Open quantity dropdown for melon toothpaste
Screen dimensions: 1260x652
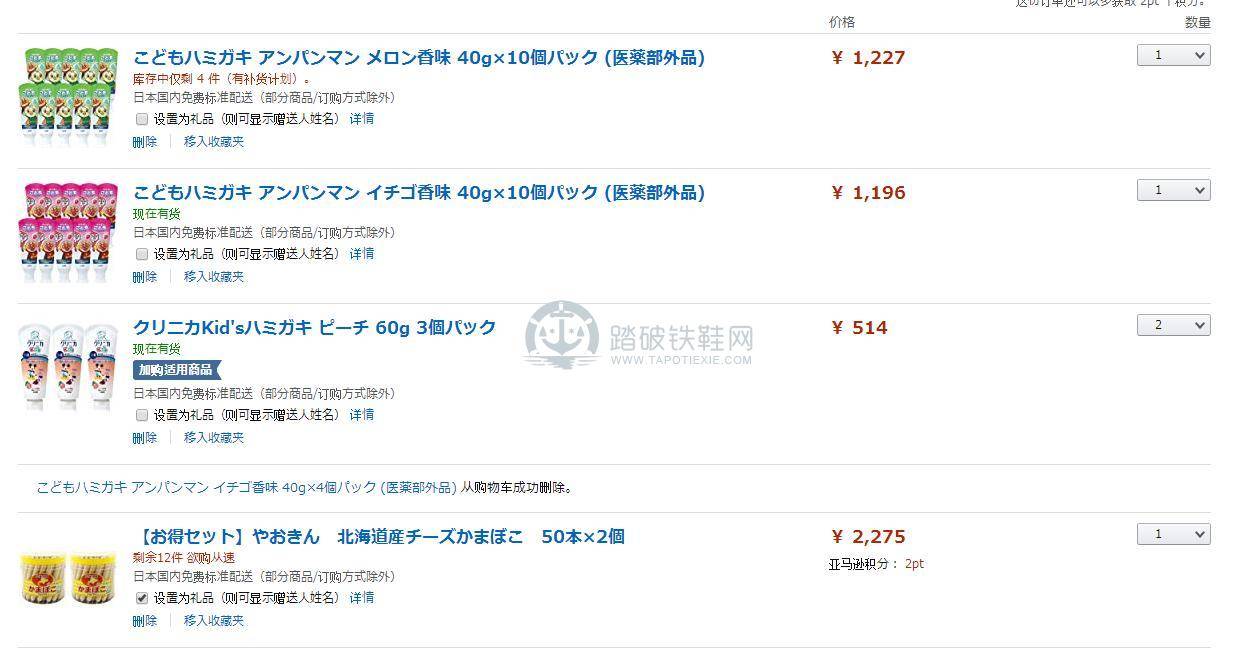pos(1173,56)
